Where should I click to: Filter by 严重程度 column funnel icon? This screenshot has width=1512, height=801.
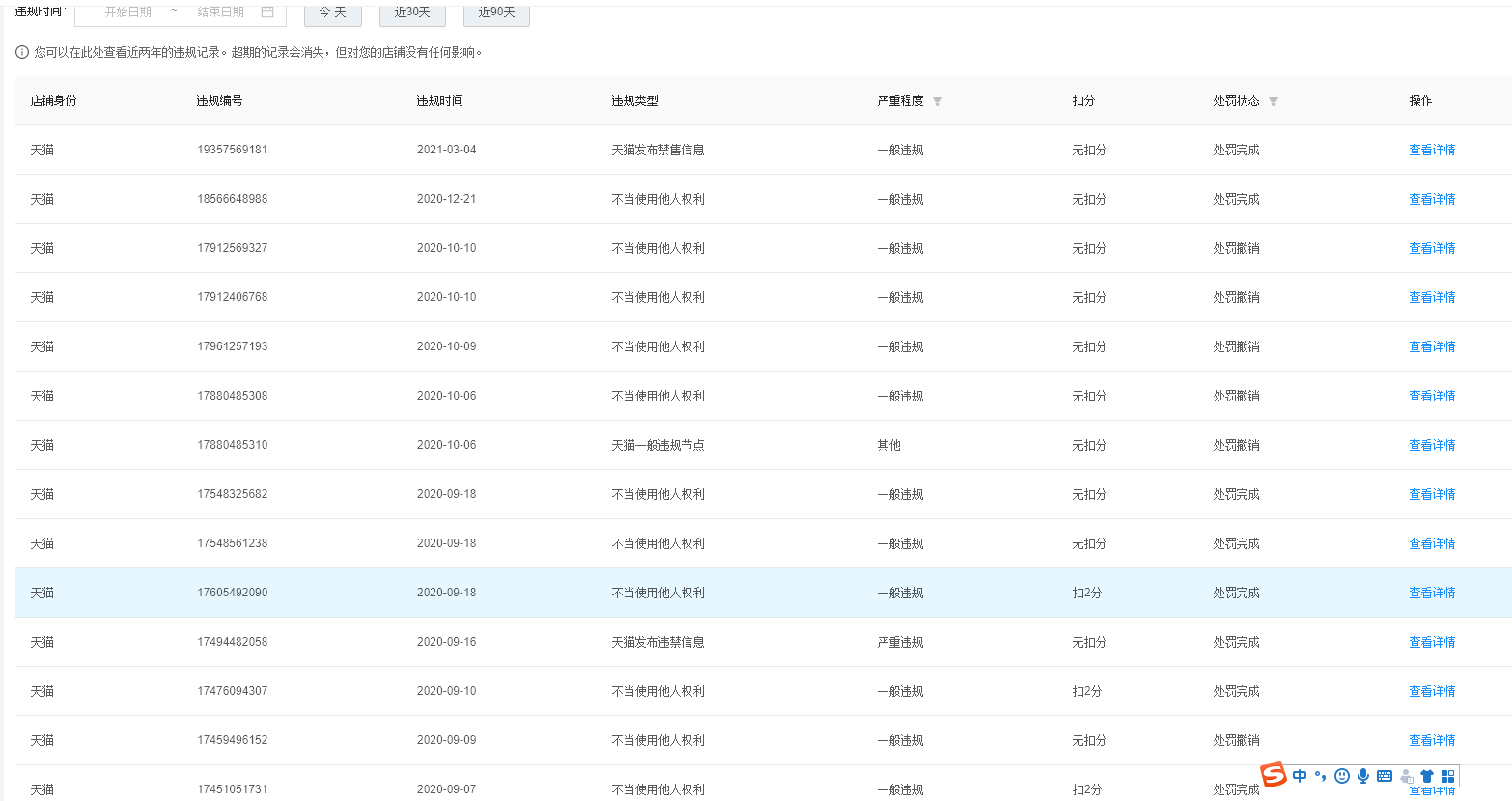938,101
